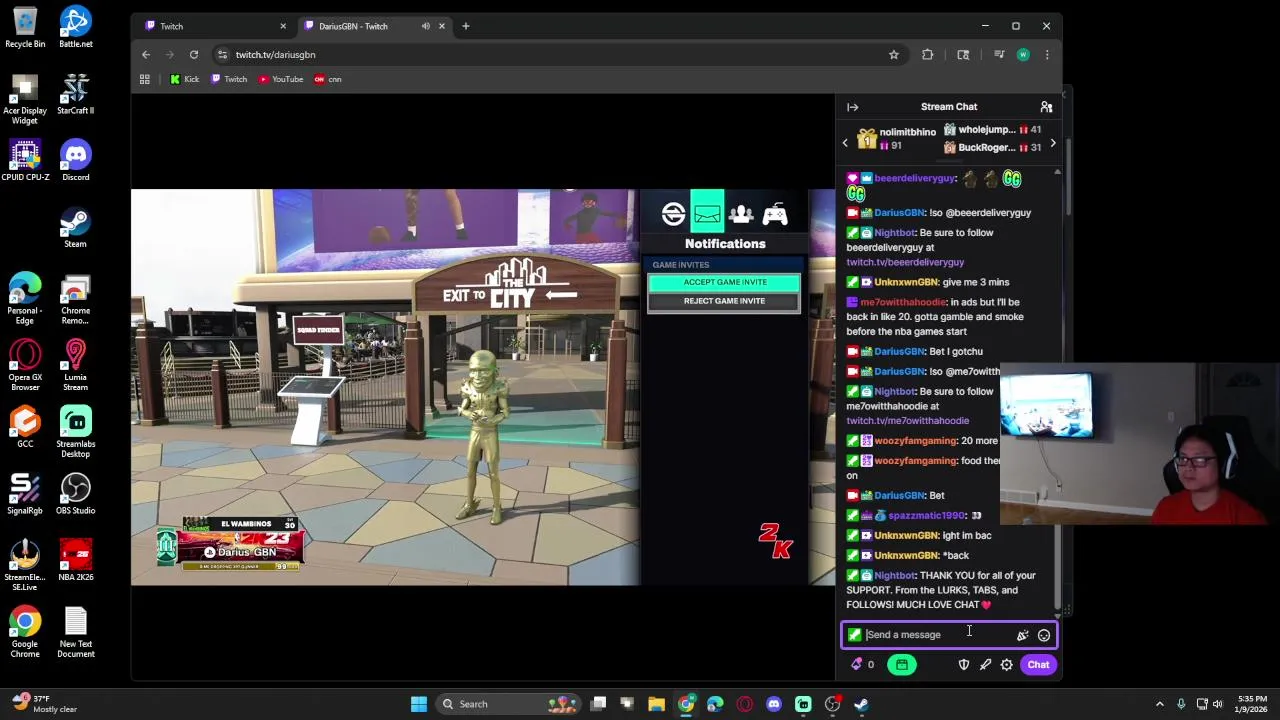Open chat settings gear
1280x720 pixels.
pos(1007,665)
